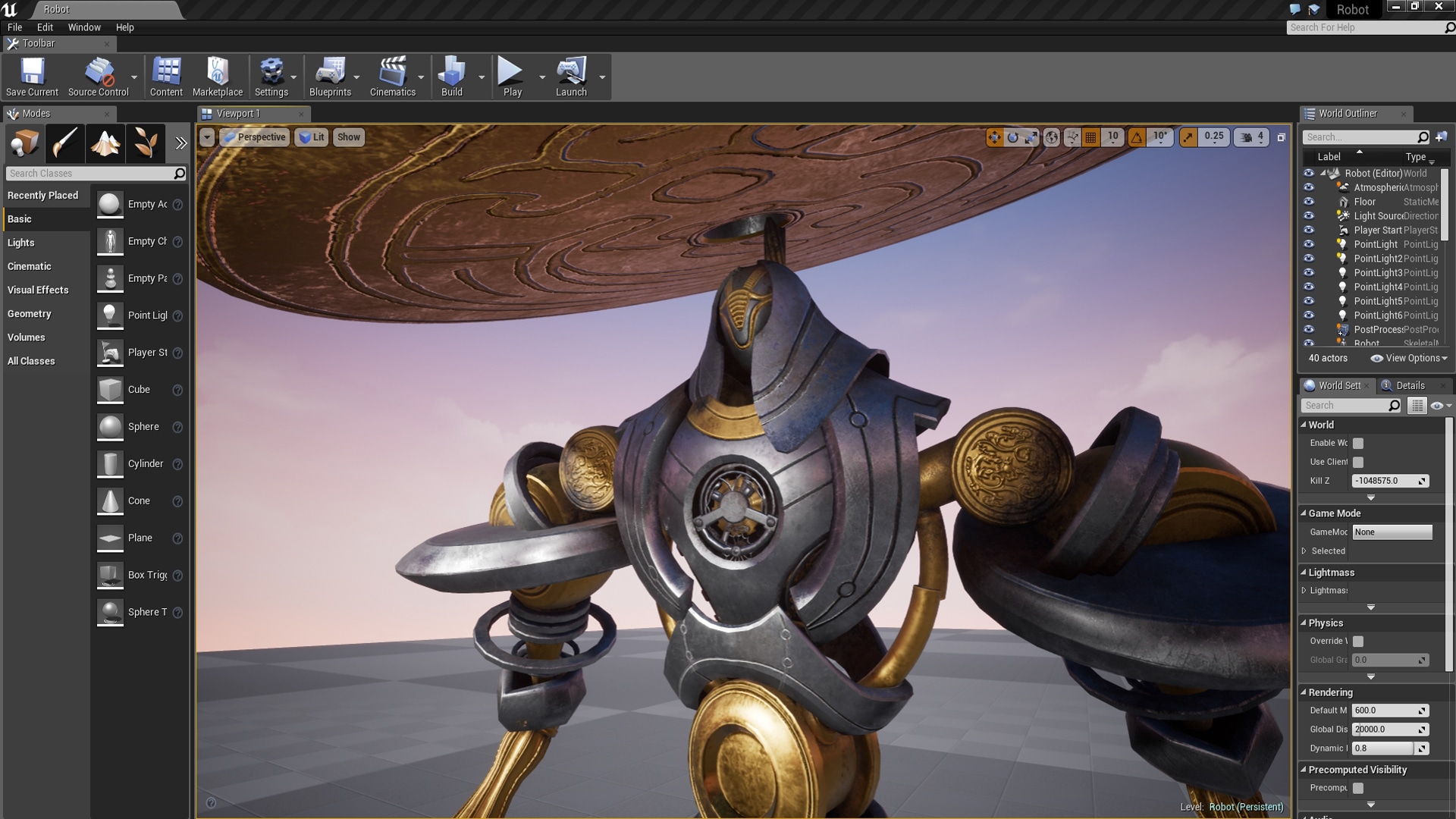Enable the Enable World checkbox under World
Screen dimensions: 1456x819
[1358, 443]
